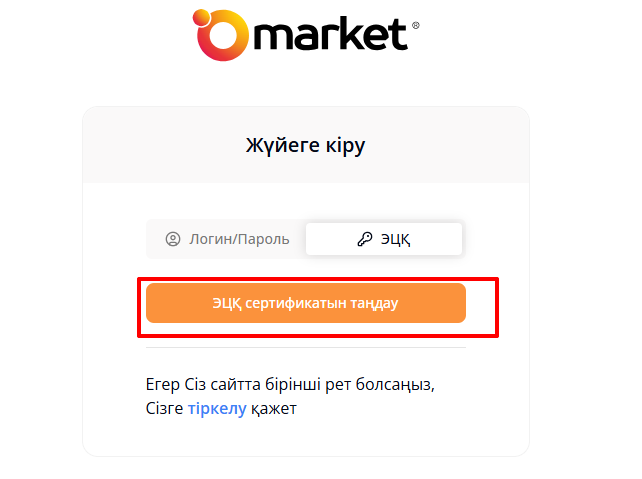Select the ЭЦҚ login tab
Viewport: 642px width, 479px height.
pos(384,239)
